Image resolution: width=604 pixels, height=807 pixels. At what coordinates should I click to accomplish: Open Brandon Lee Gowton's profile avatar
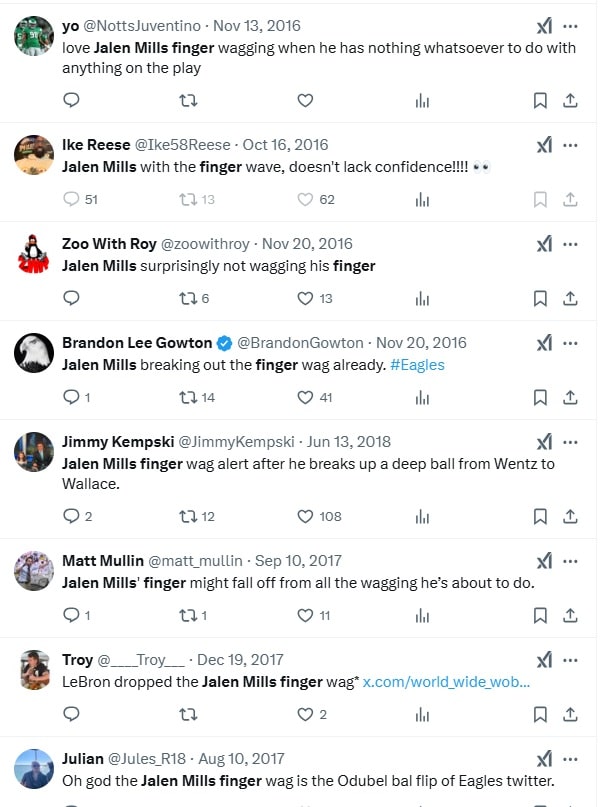tap(34, 352)
